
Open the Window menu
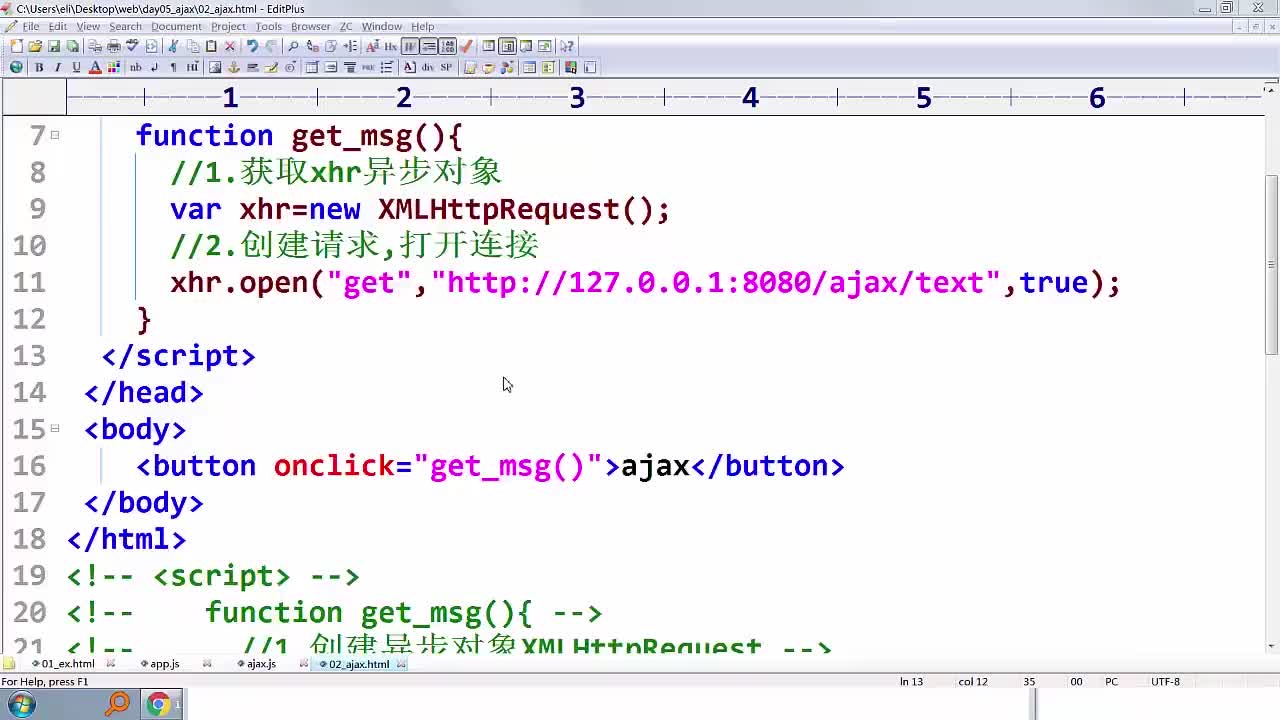381,26
